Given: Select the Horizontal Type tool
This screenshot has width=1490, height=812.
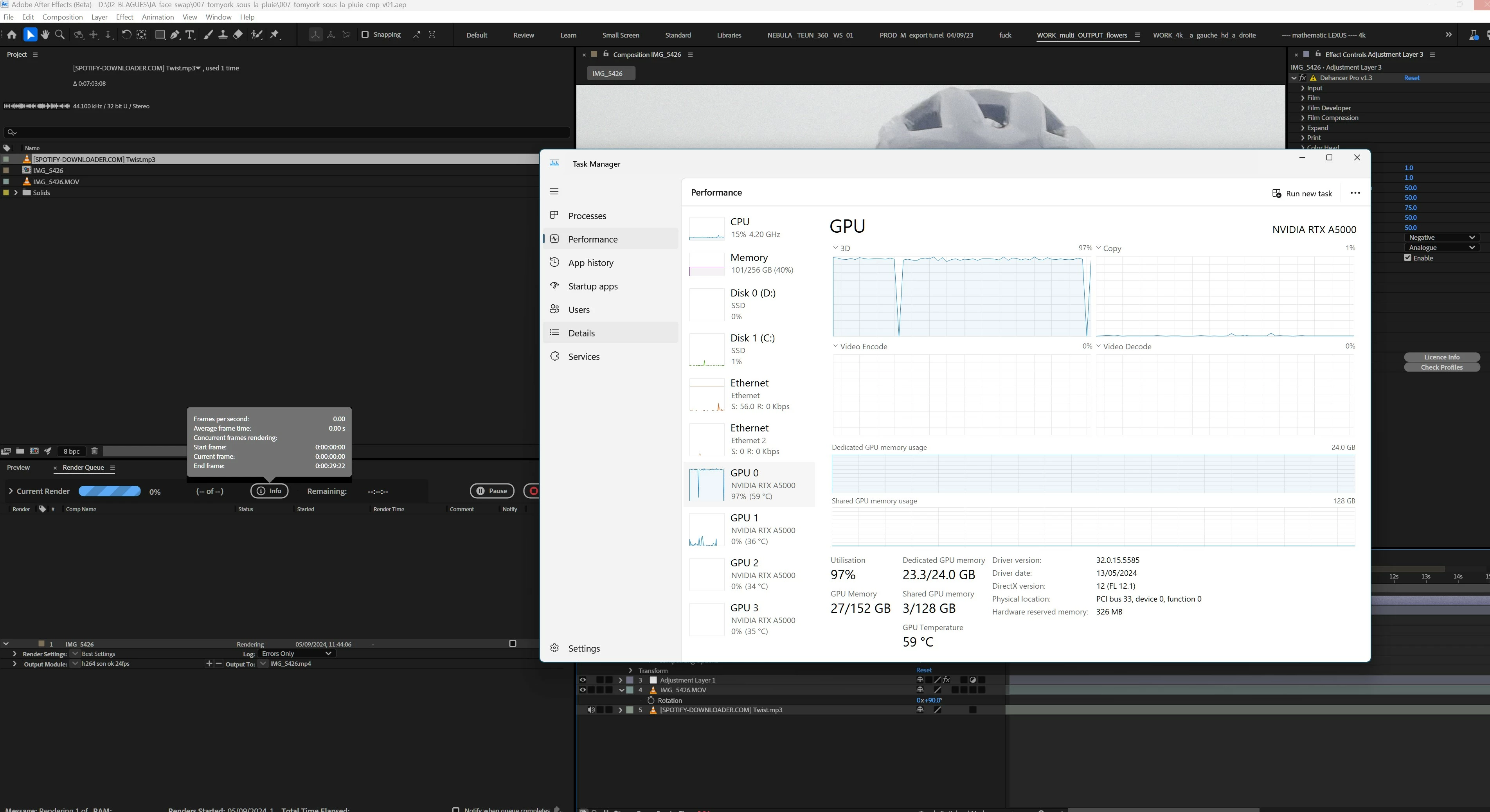Looking at the screenshot, I should [x=190, y=35].
